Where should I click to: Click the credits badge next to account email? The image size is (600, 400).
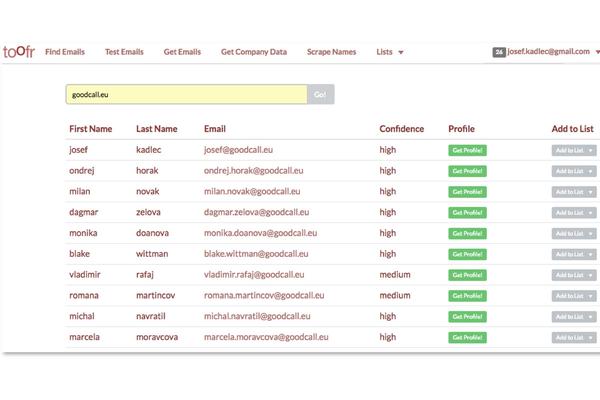click(x=499, y=52)
